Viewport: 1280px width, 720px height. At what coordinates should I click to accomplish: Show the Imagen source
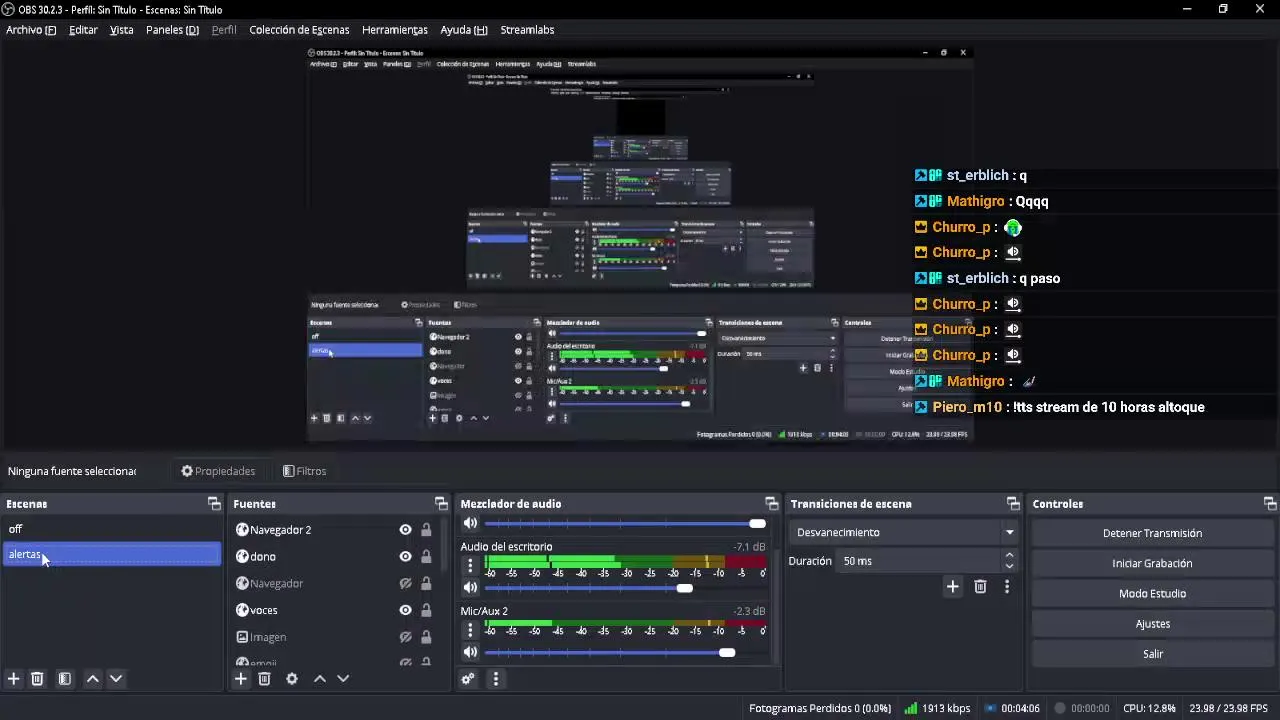pos(405,637)
